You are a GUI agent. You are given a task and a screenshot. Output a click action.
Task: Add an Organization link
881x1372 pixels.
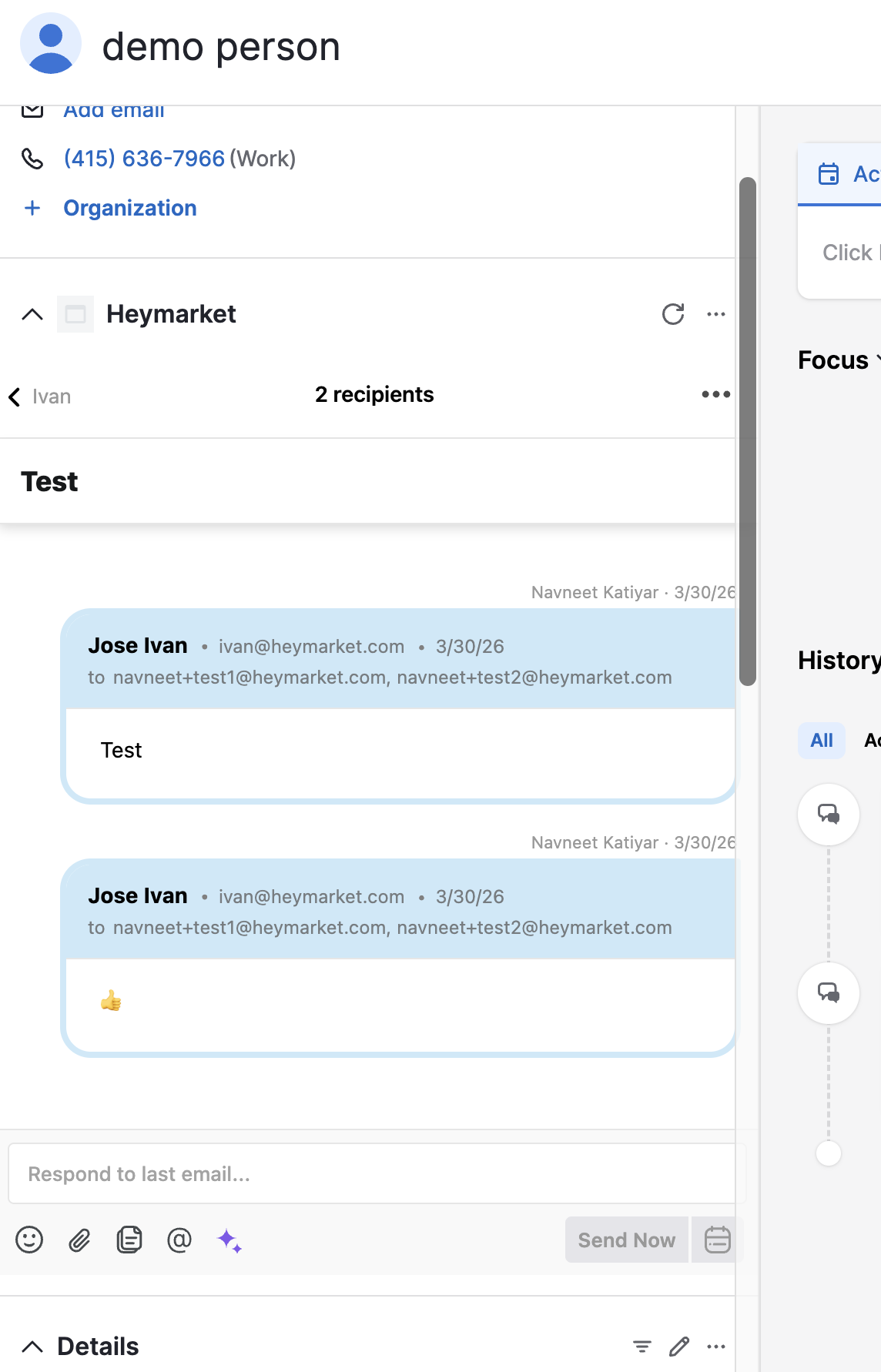coord(130,208)
